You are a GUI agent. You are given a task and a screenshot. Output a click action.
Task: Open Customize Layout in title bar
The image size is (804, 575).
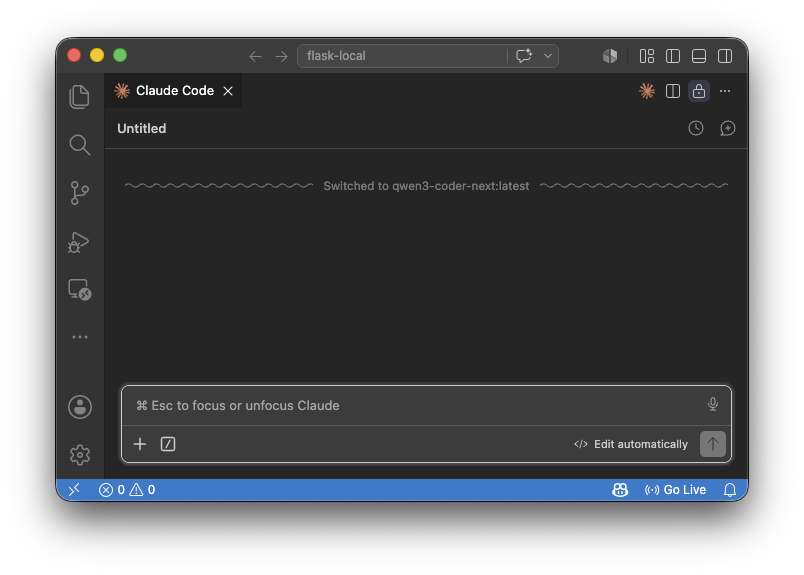tap(647, 56)
